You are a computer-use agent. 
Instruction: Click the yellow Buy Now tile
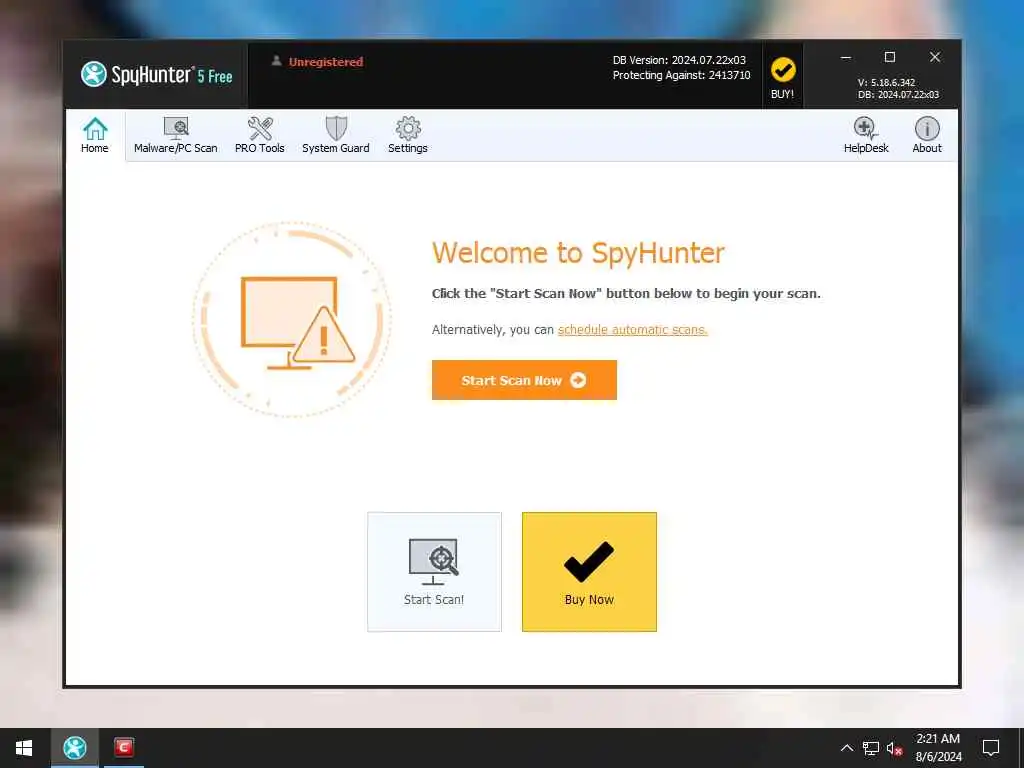tap(589, 571)
